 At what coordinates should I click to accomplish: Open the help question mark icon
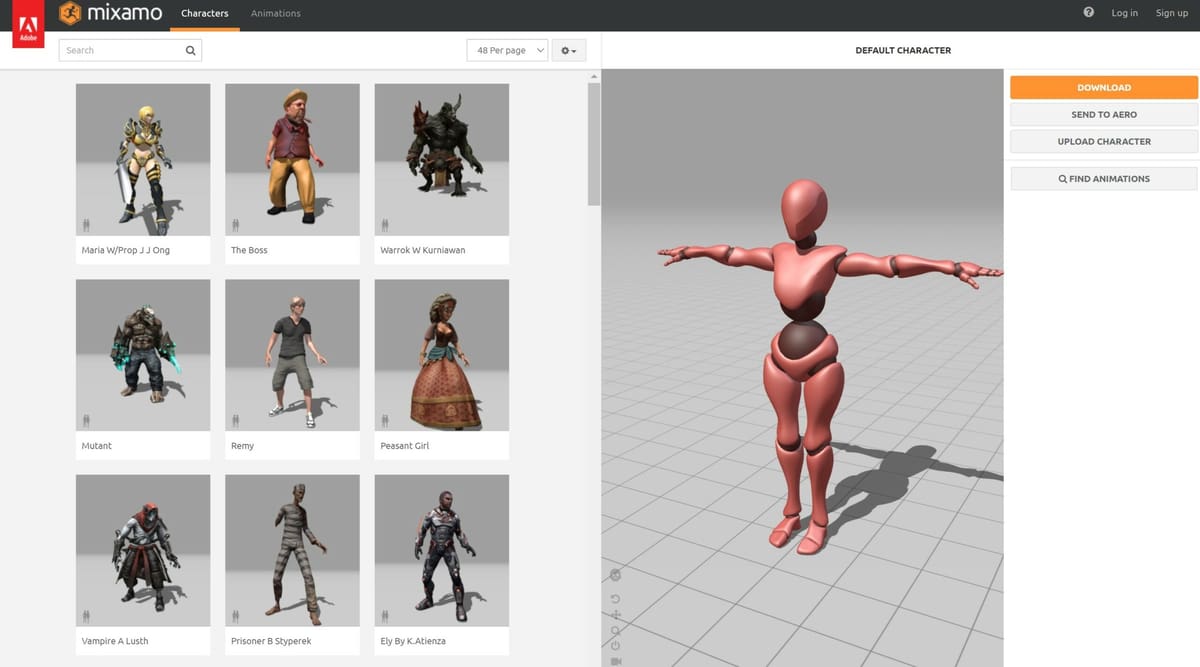[1088, 13]
